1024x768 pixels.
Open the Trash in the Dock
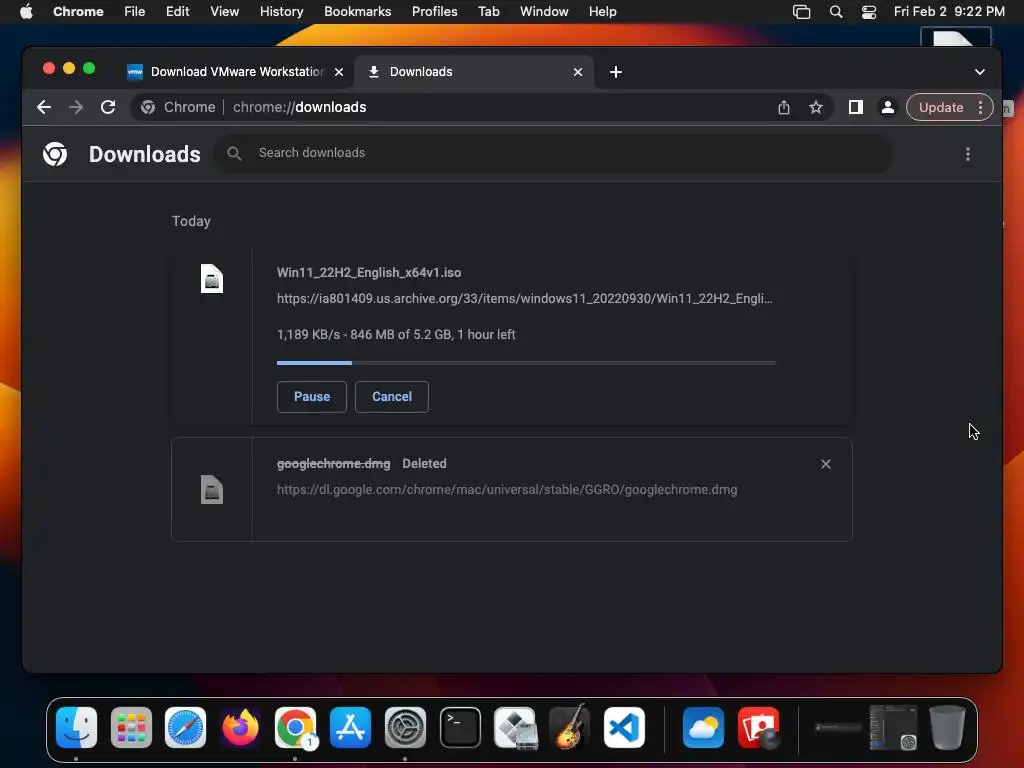point(947,727)
